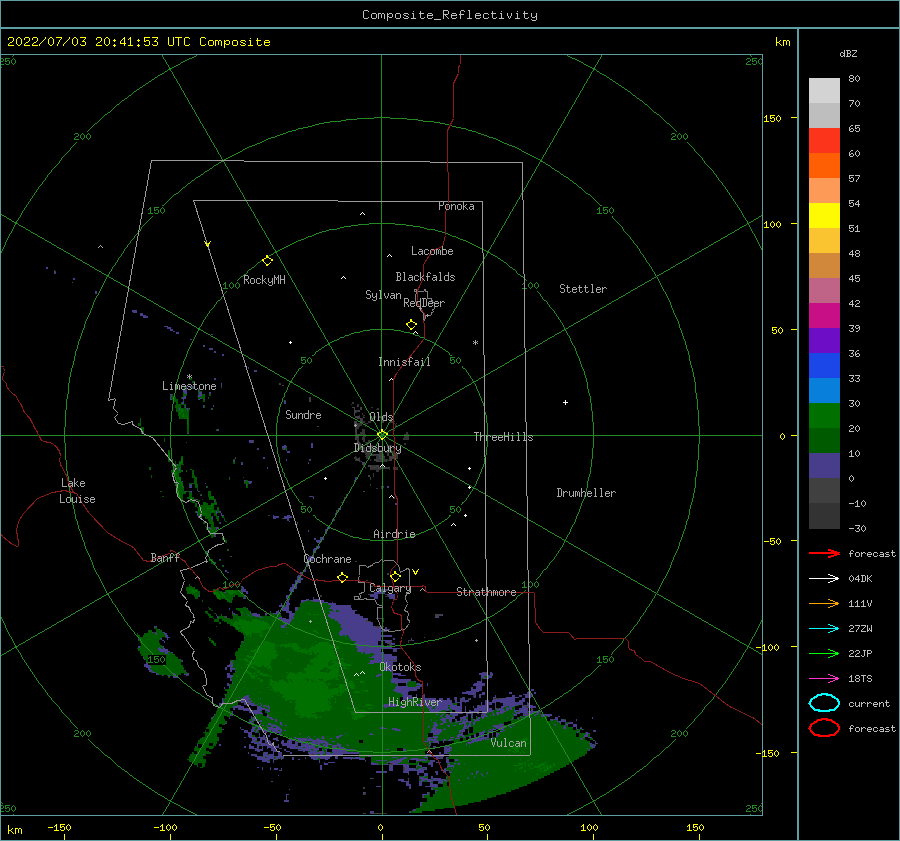Click the HighRiver label
Image resolution: width=900 pixels, height=841 pixels.
tap(414, 702)
